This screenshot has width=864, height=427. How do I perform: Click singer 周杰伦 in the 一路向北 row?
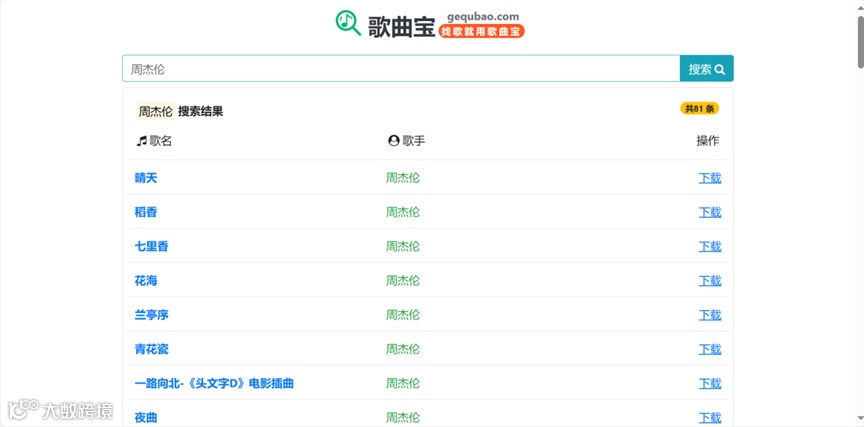pos(403,383)
